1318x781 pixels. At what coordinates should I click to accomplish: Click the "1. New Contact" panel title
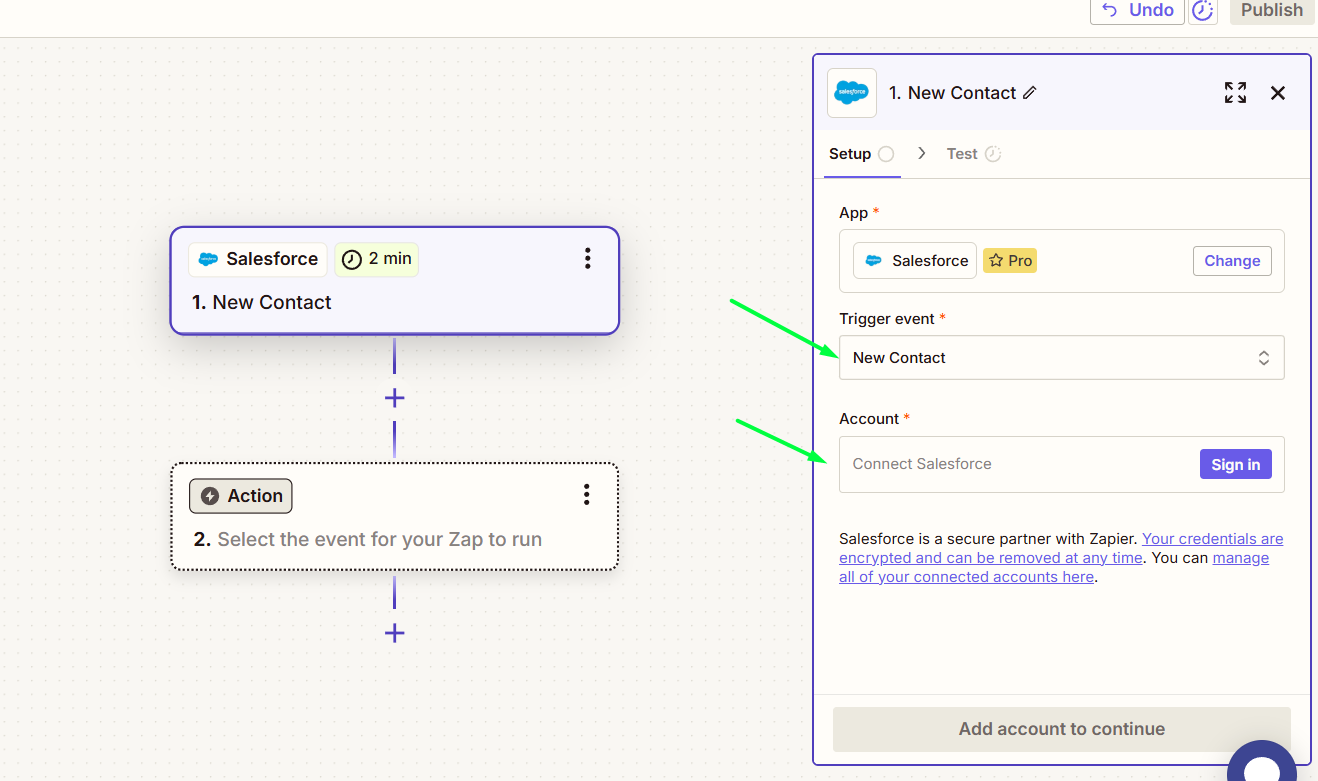pos(952,93)
